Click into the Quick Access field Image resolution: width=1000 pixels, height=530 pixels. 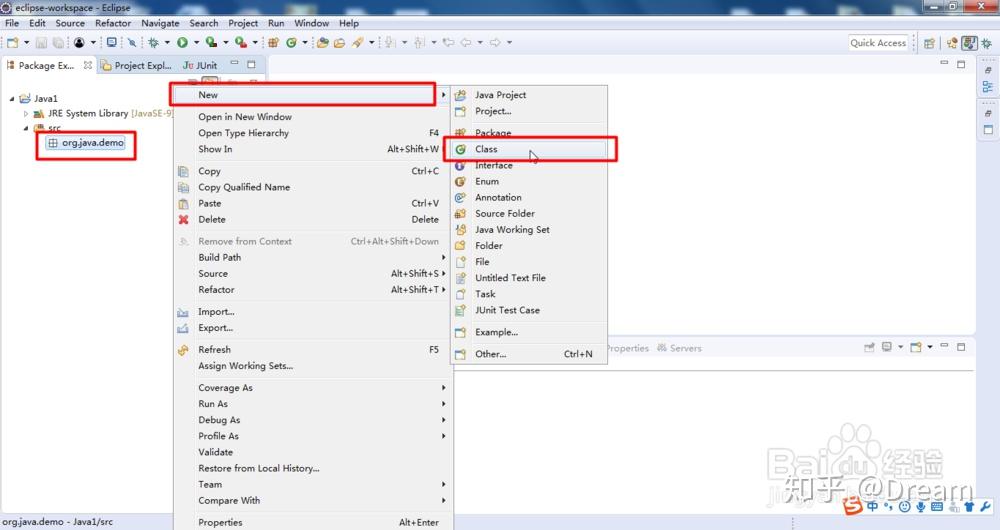pyautogui.click(x=878, y=43)
